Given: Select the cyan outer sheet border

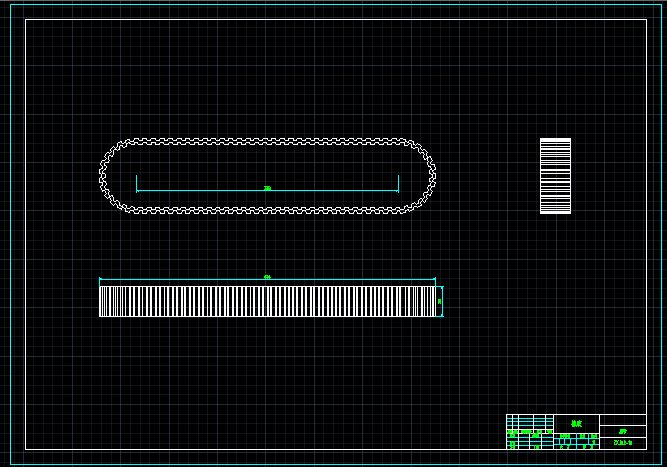Looking at the screenshot, I should [336, 5].
